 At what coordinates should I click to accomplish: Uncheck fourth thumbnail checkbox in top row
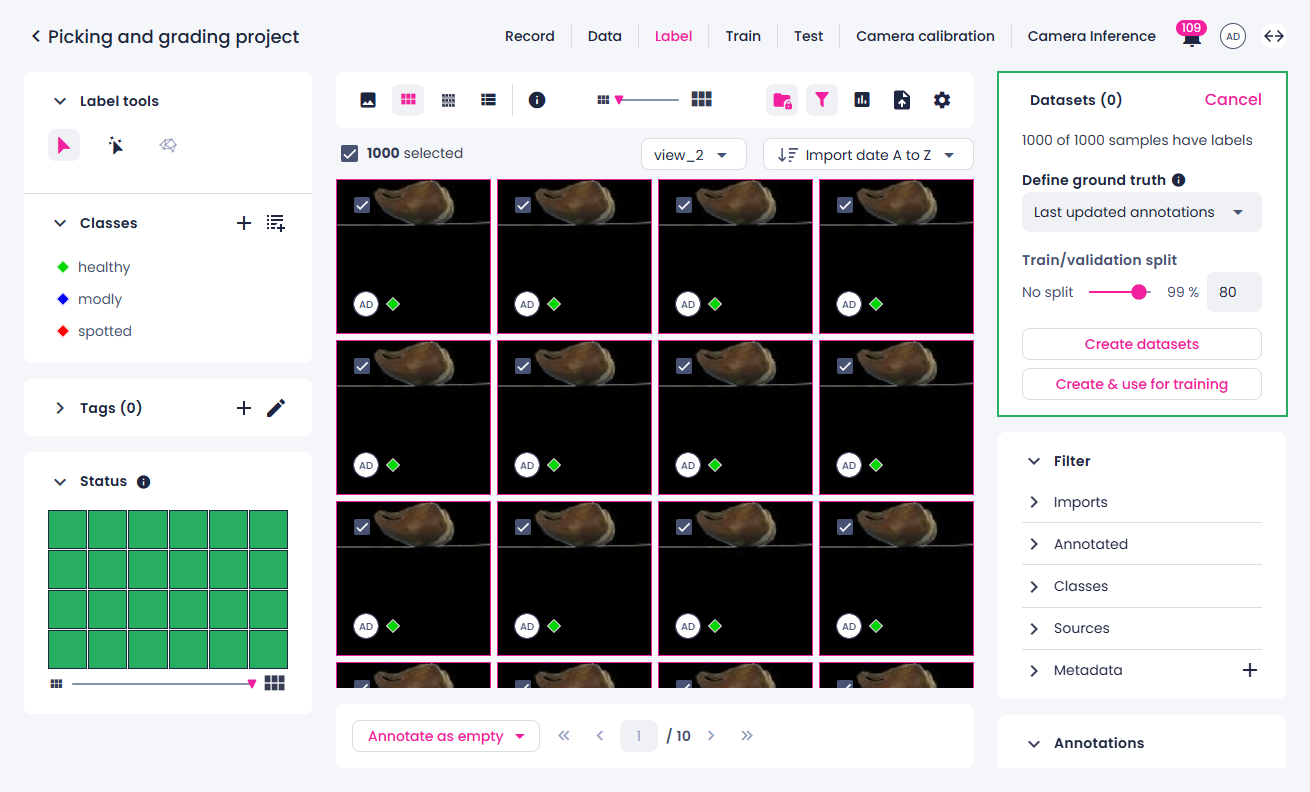tap(845, 205)
